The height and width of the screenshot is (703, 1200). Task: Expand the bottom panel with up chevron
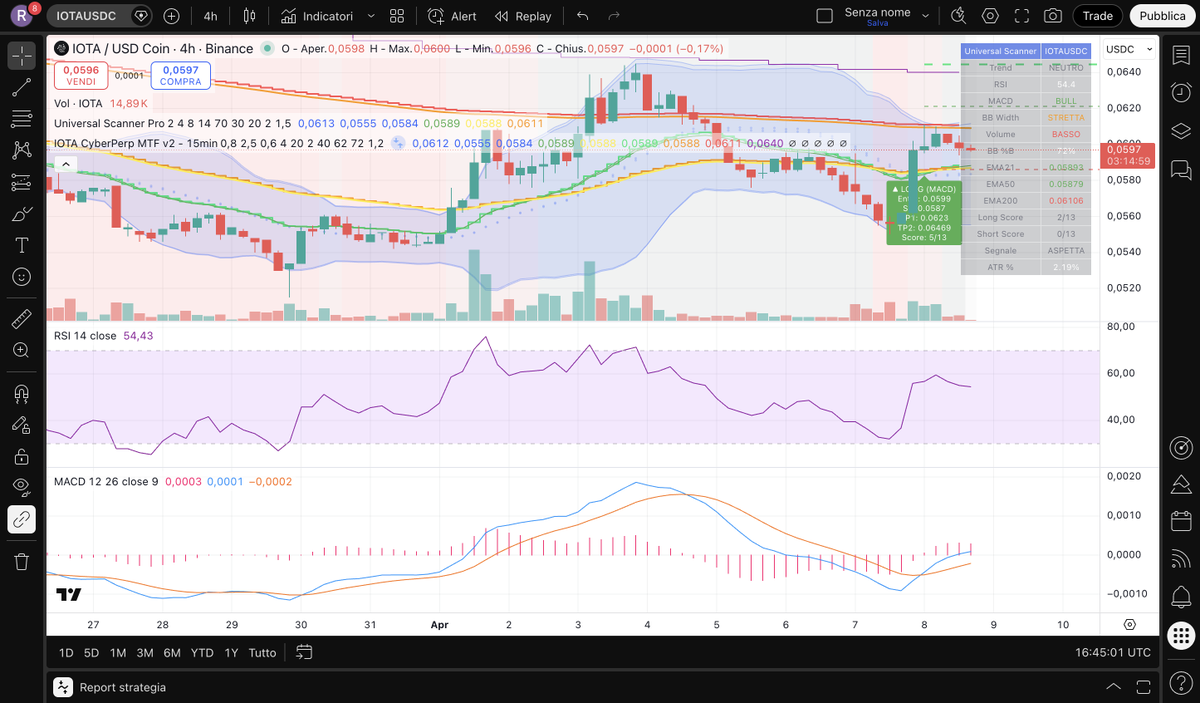pos(1113,687)
